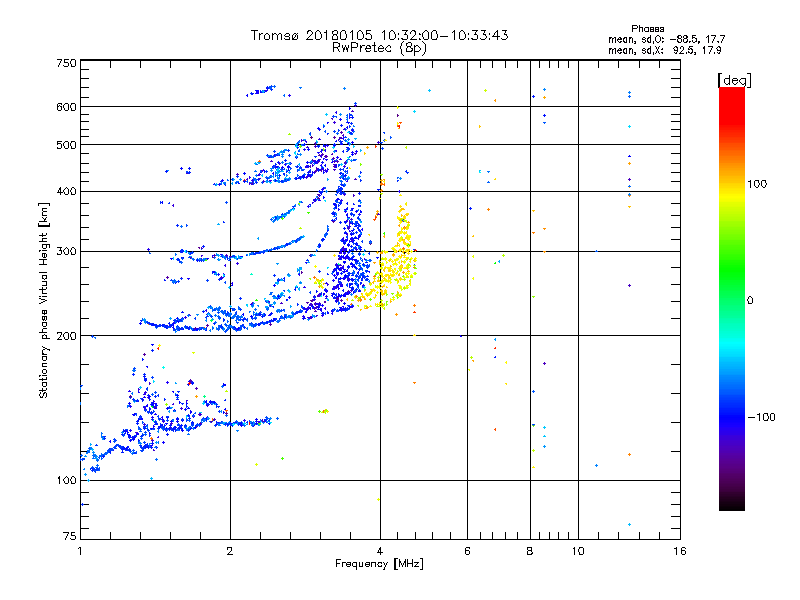Click the x-axis tick label '4'

point(380,551)
